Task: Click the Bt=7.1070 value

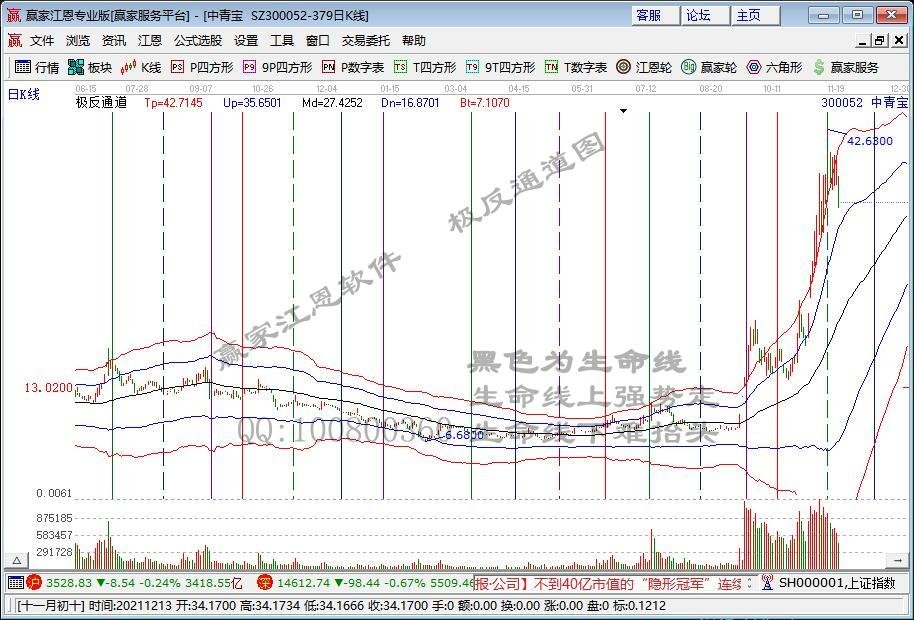Action: (x=484, y=103)
